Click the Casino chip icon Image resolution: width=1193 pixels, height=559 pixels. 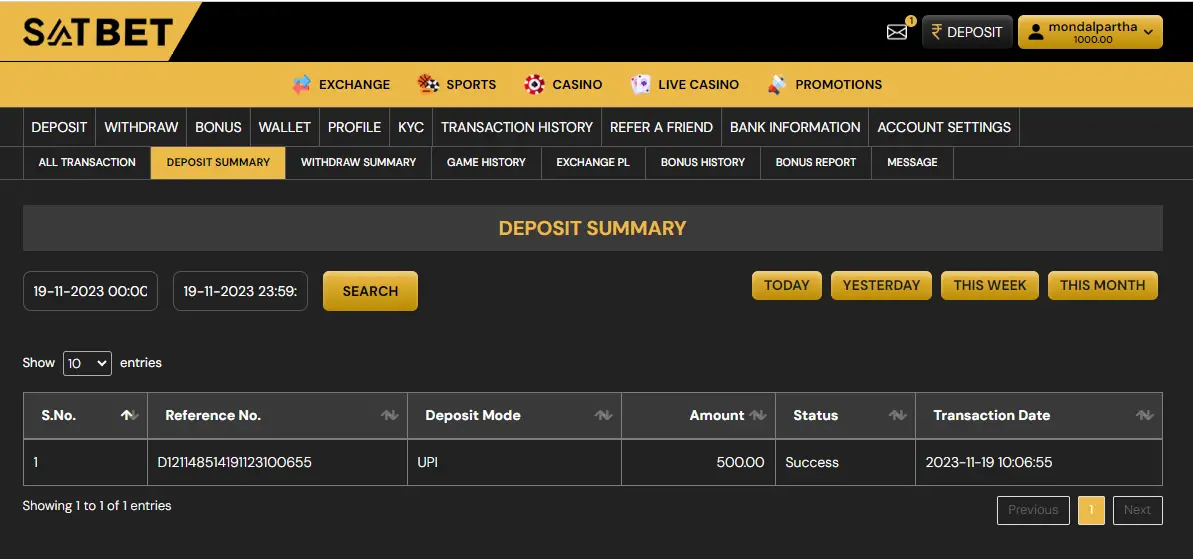(535, 85)
